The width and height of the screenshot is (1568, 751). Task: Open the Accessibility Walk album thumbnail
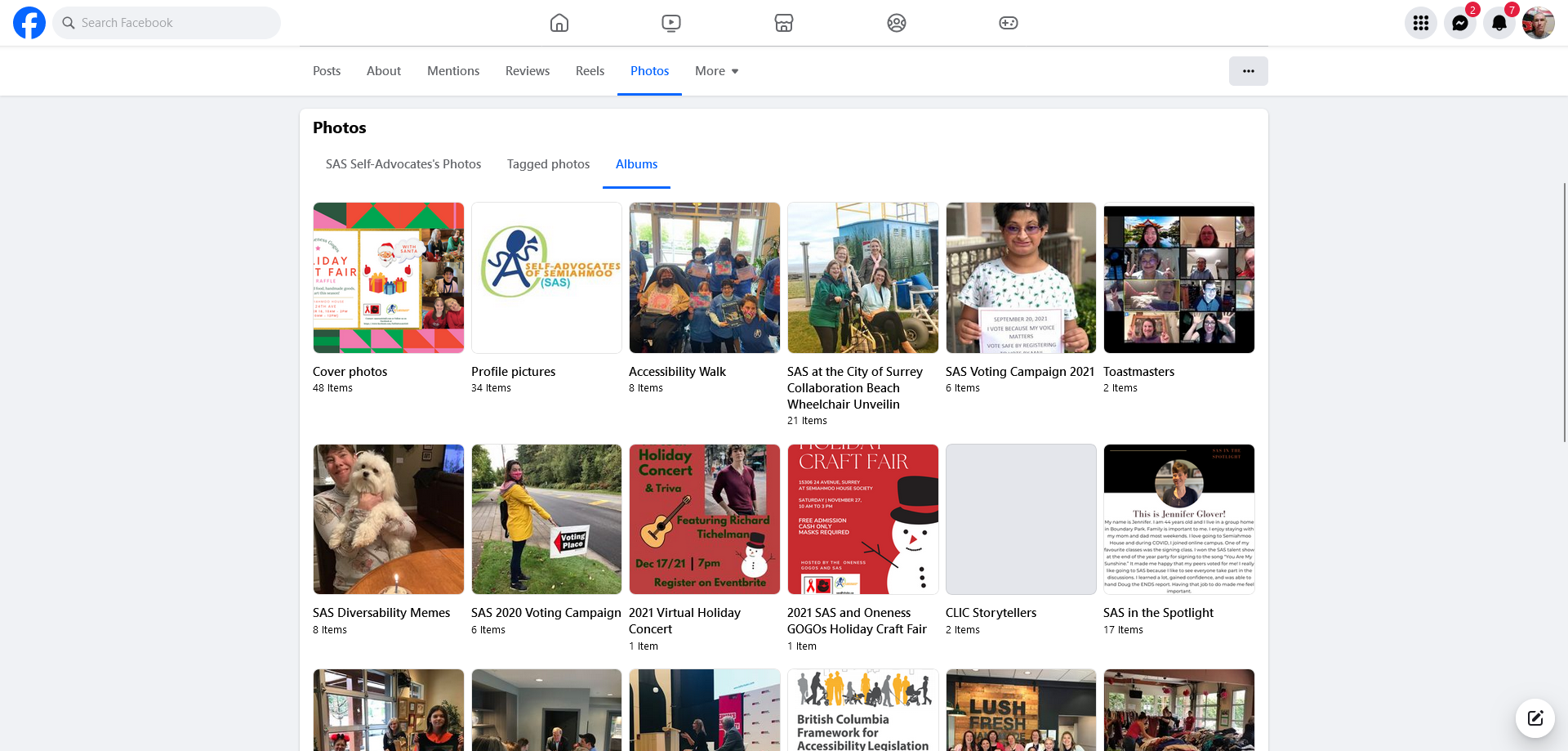pos(705,278)
